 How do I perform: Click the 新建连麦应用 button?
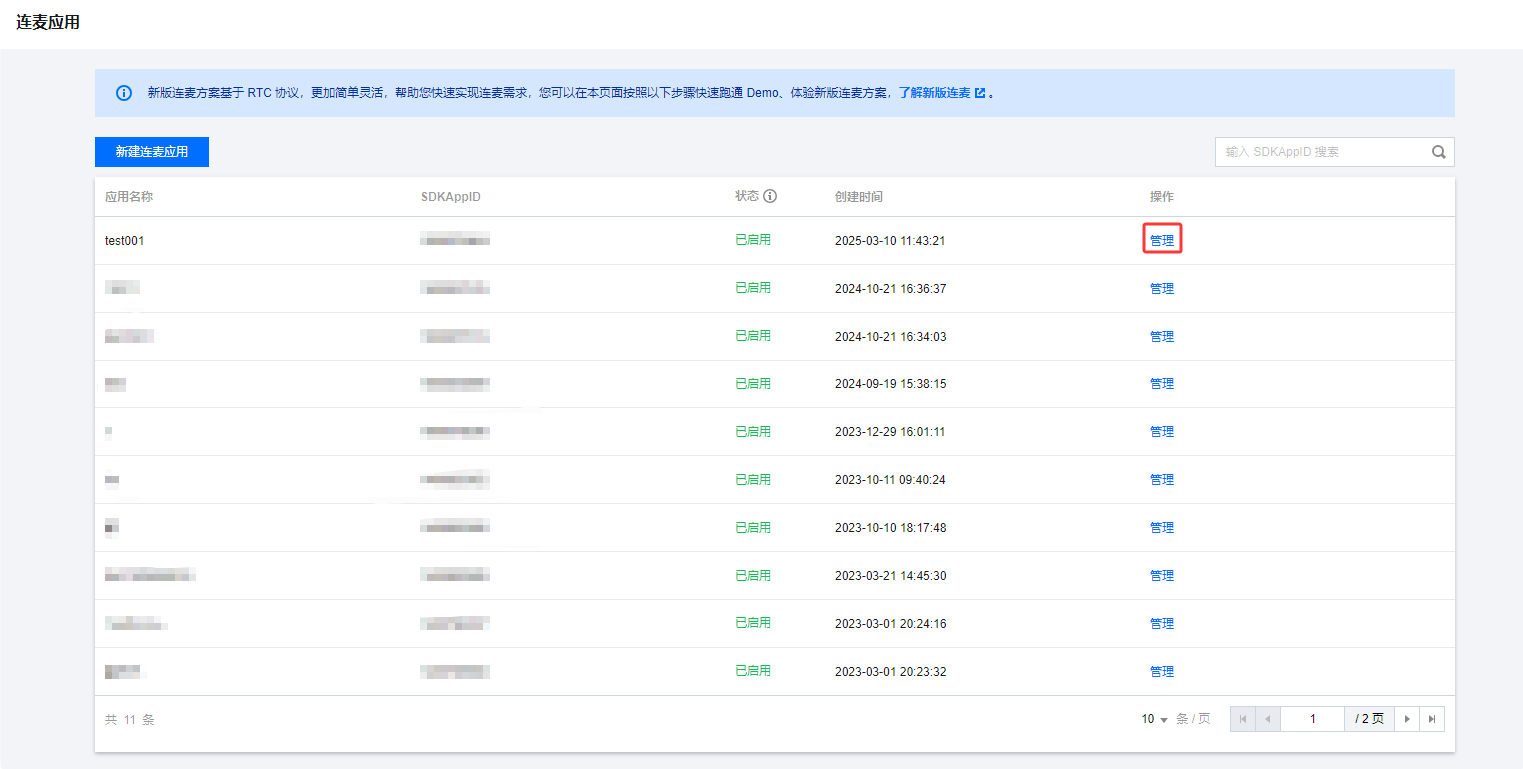coord(152,152)
